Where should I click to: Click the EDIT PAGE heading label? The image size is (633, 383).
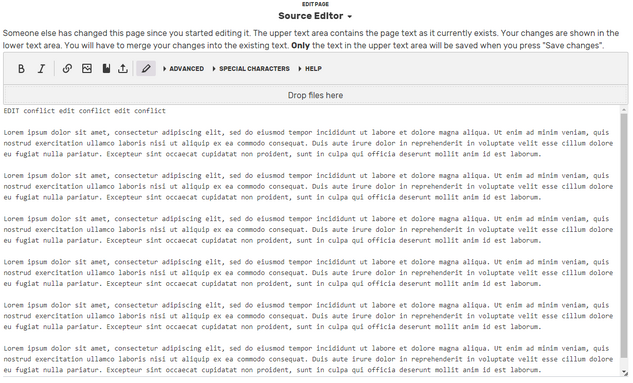315,4
